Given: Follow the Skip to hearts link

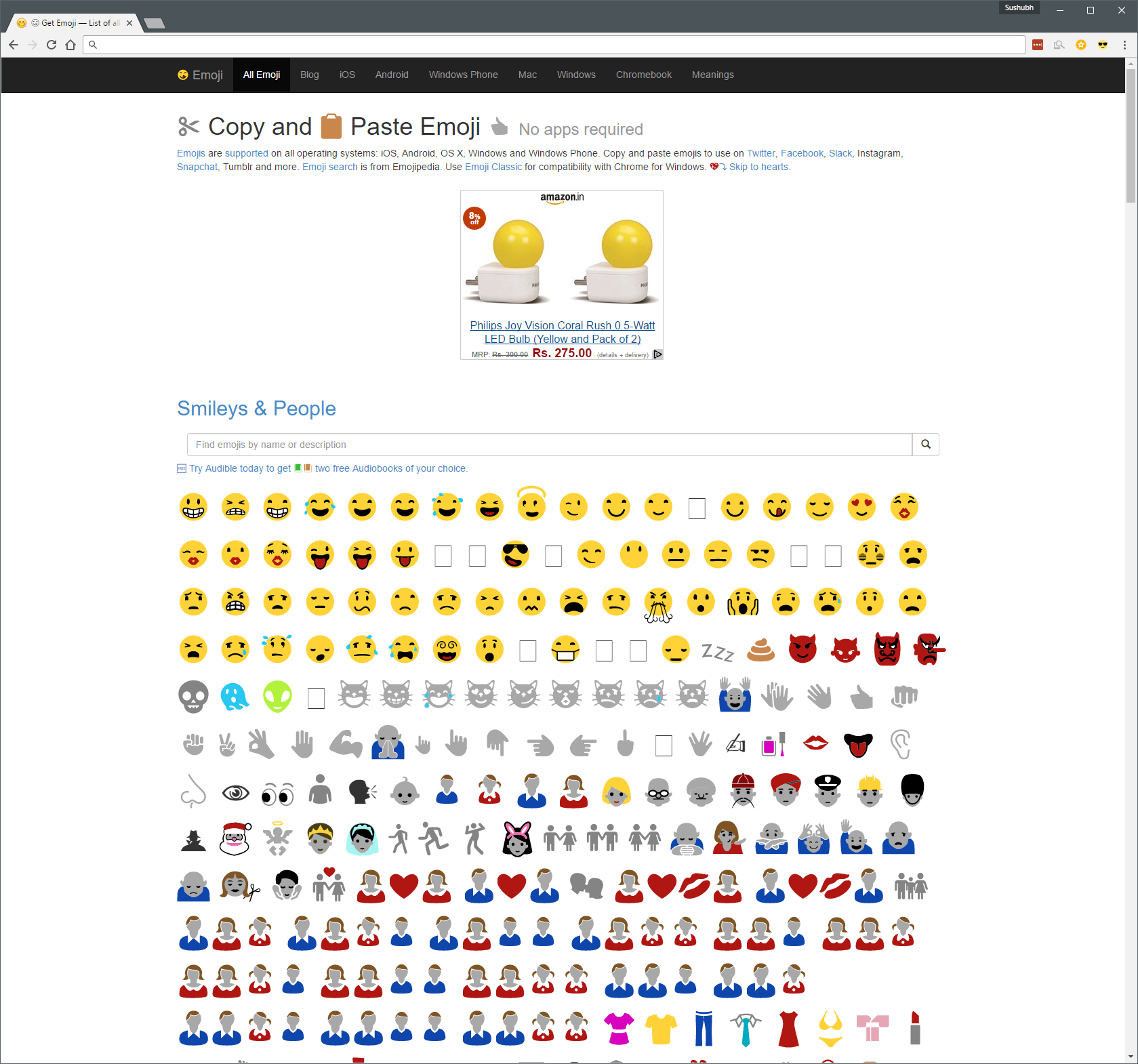Looking at the screenshot, I should [x=758, y=167].
